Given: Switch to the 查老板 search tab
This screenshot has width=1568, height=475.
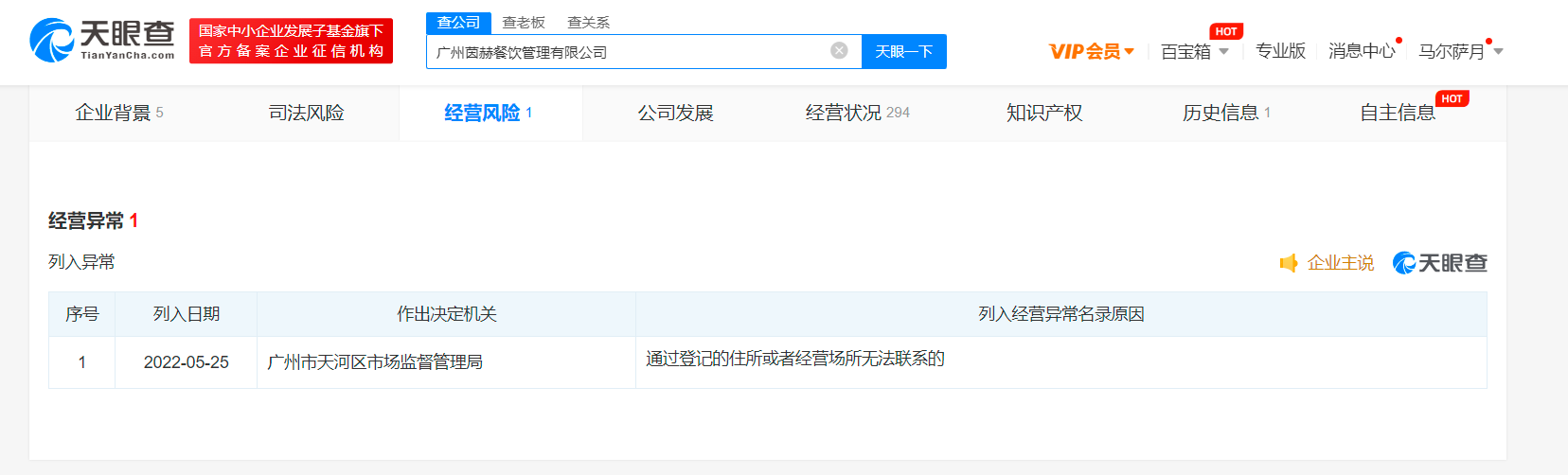Looking at the screenshot, I should click(x=524, y=23).
